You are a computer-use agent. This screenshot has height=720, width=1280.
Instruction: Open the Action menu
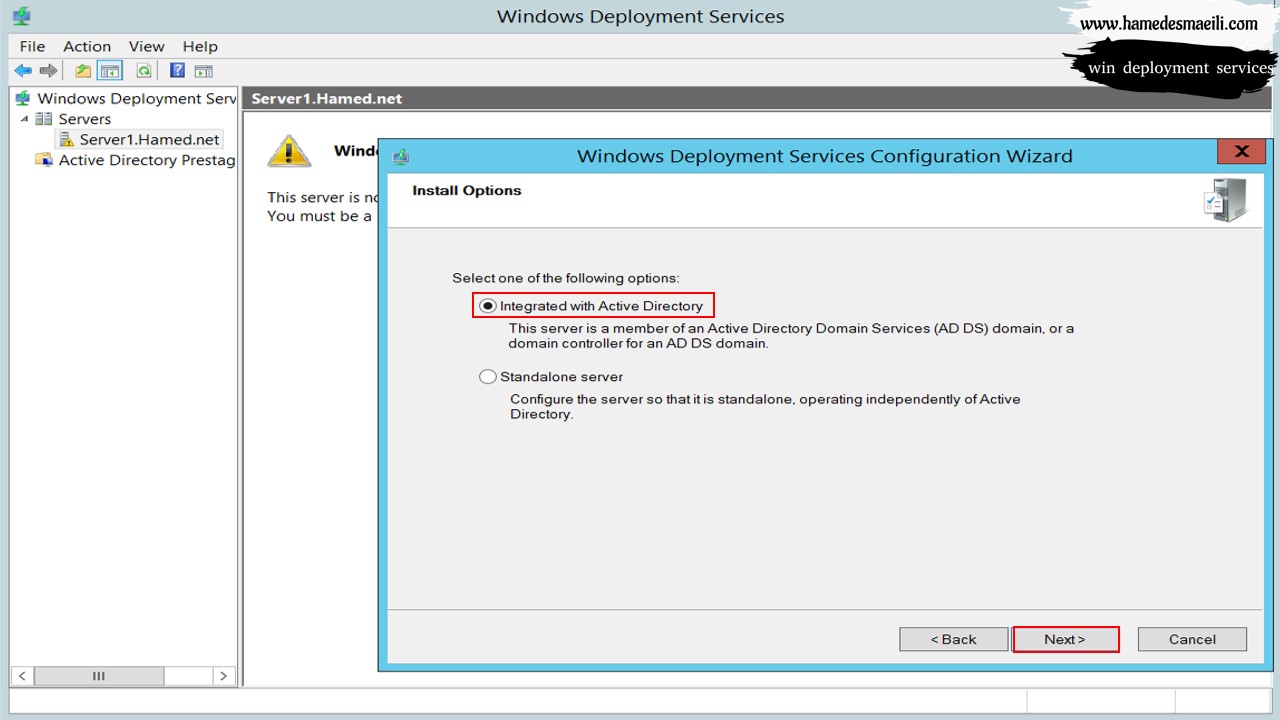click(x=87, y=46)
